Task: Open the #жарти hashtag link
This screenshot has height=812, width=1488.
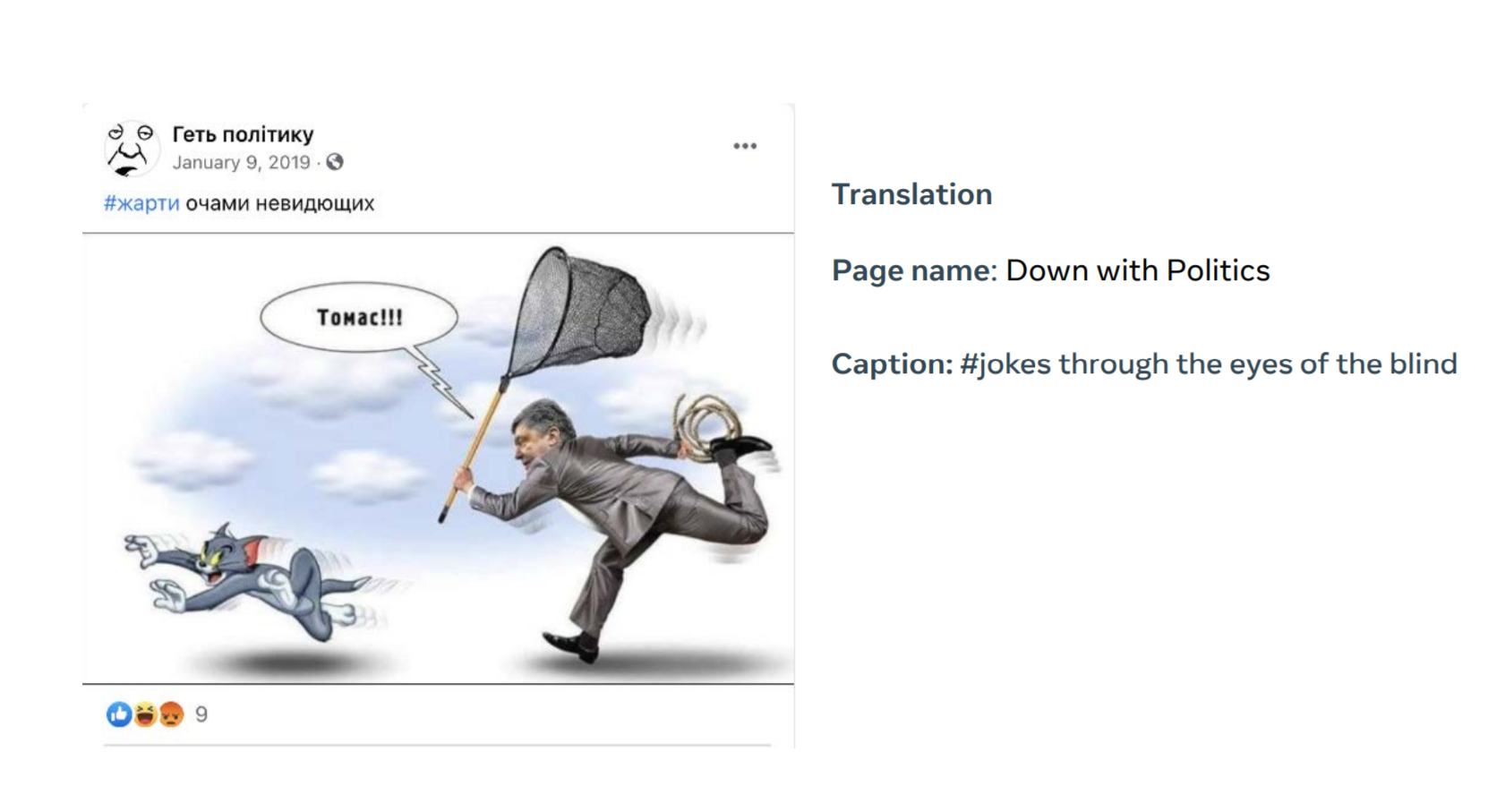Action: [x=141, y=203]
